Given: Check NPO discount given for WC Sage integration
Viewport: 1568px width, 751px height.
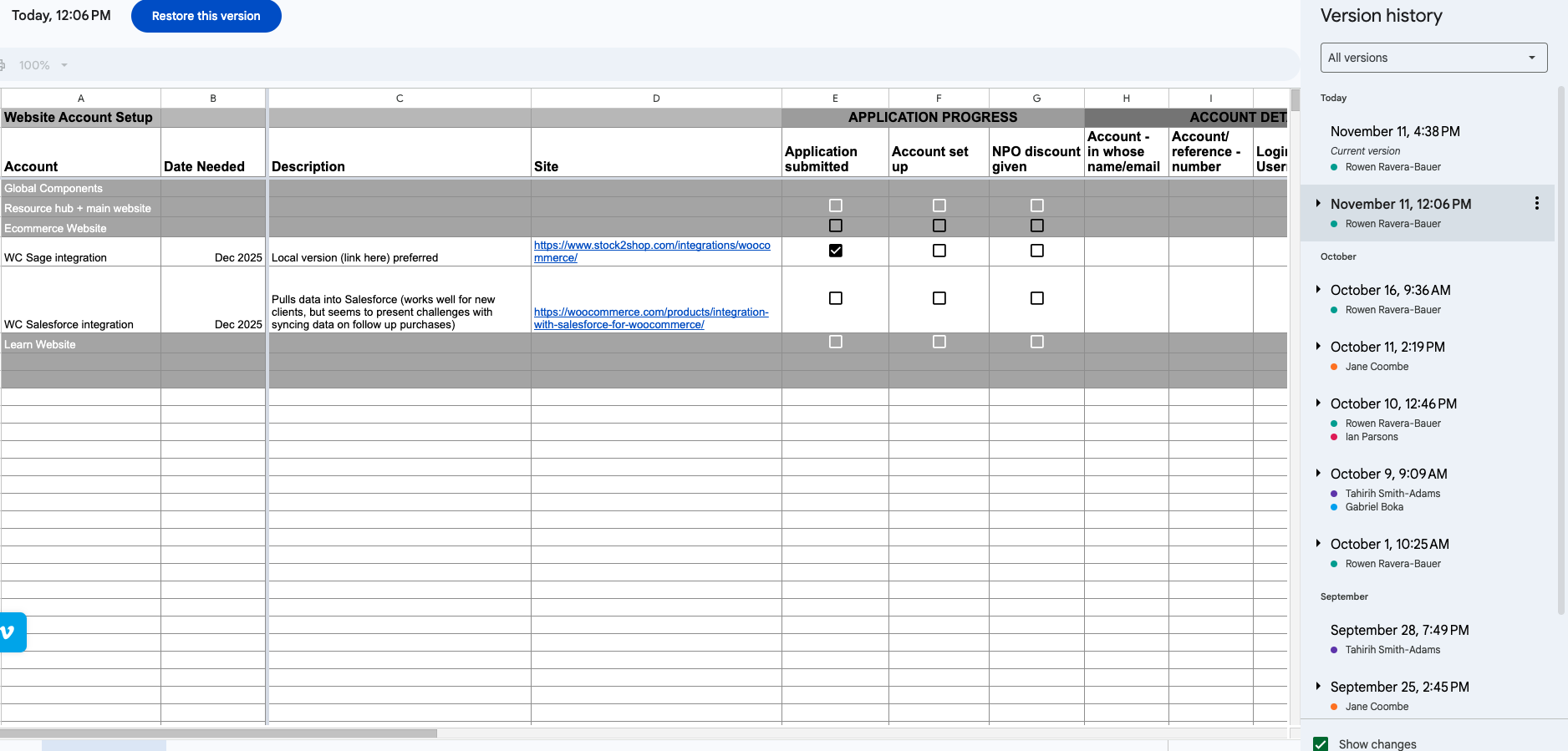Looking at the screenshot, I should click(x=1036, y=251).
